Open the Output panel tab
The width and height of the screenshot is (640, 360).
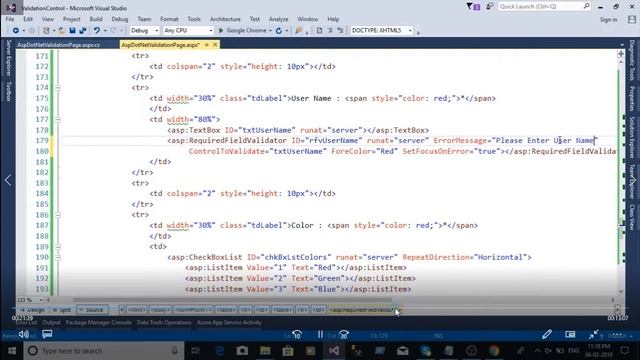click(x=51, y=323)
